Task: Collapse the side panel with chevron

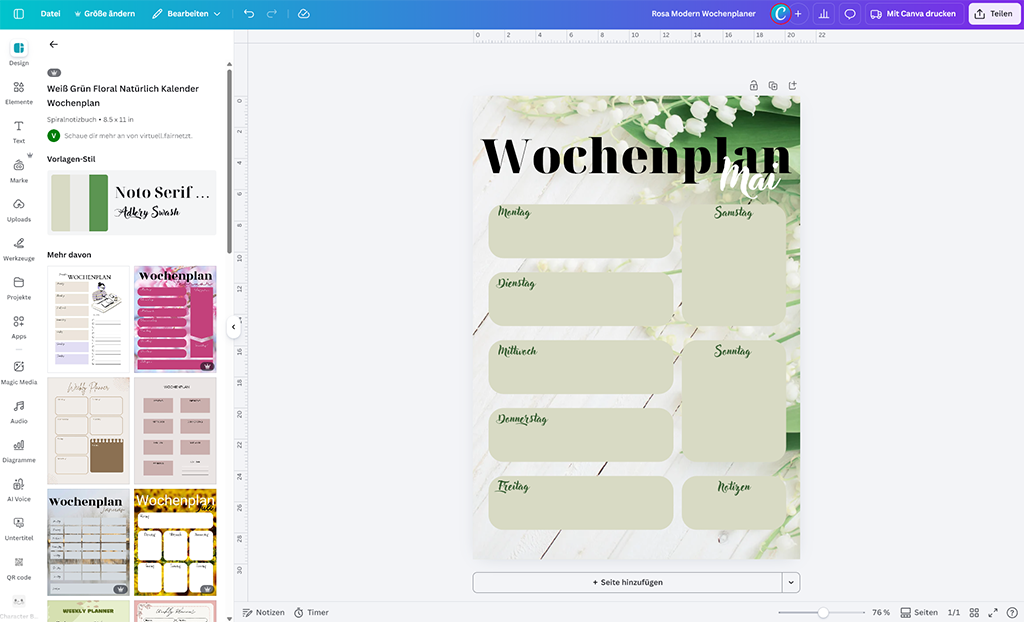Action: 233,327
